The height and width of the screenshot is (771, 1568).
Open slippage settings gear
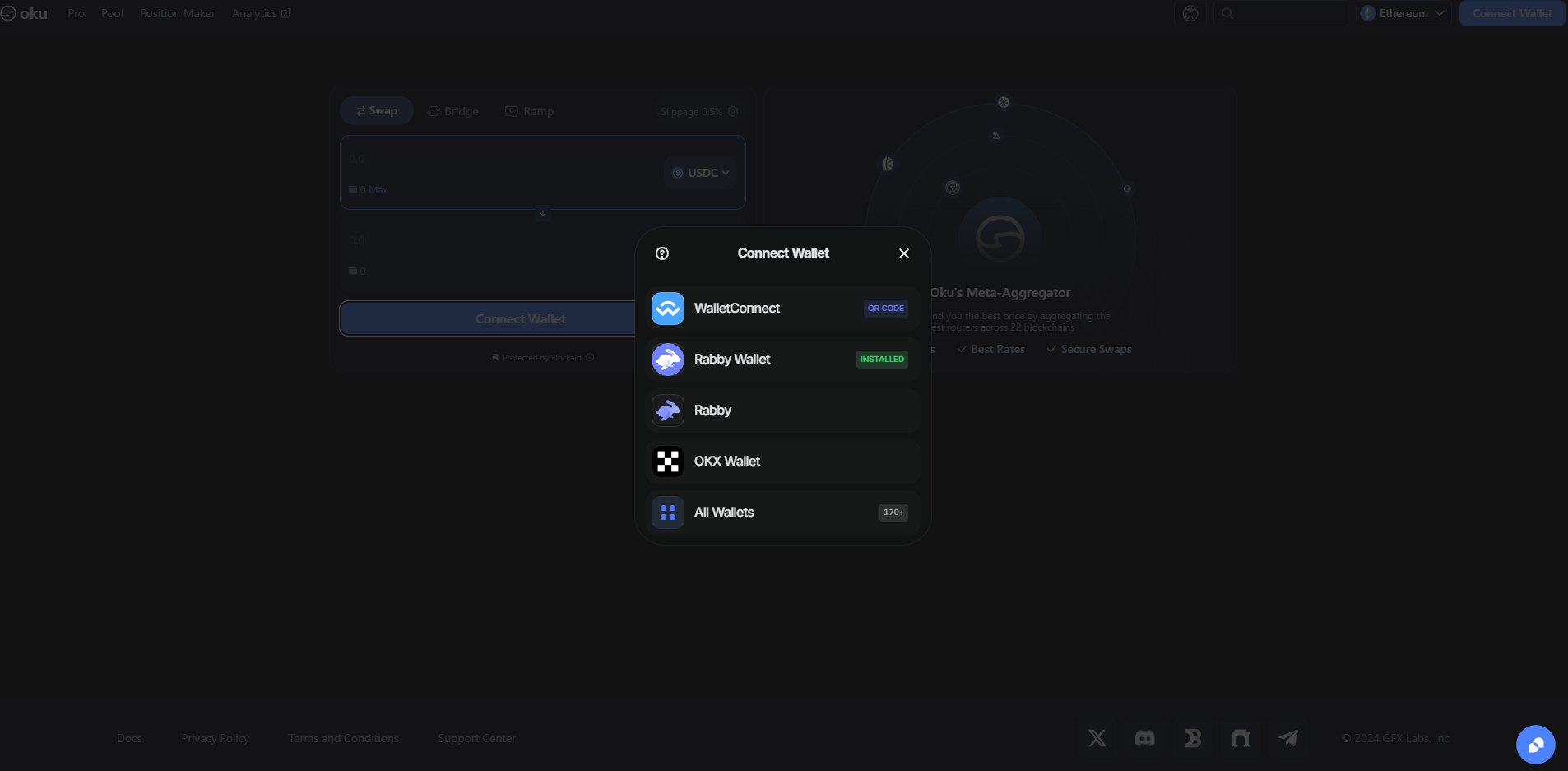(x=733, y=111)
